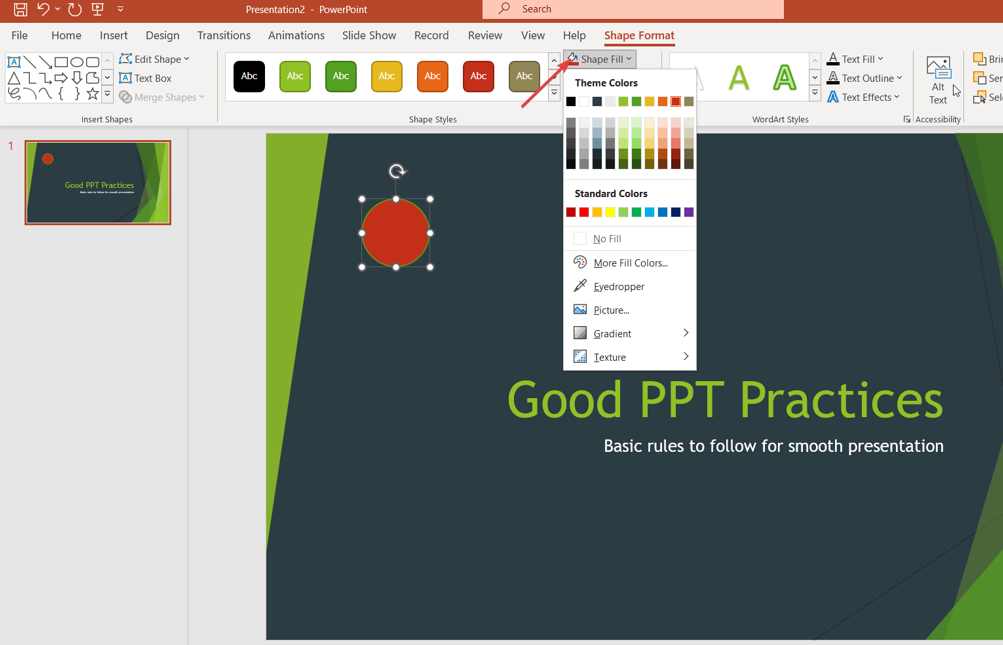This screenshot has width=1003, height=645.
Task: Click the Save icon in title bar
Action: pos(20,9)
